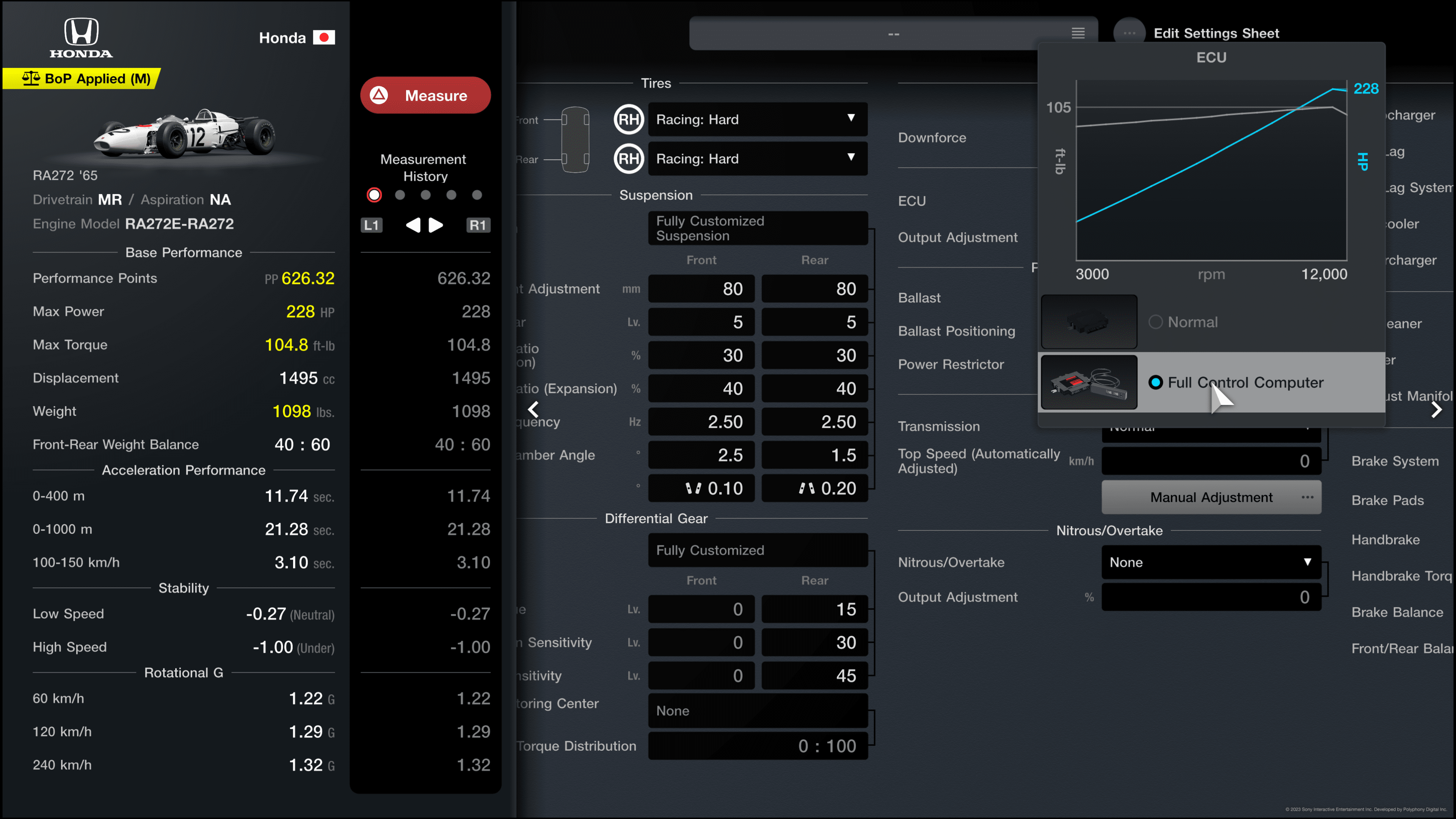Go to previous measurement with left arrow
The image size is (1456, 819).
[x=413, y=225]
